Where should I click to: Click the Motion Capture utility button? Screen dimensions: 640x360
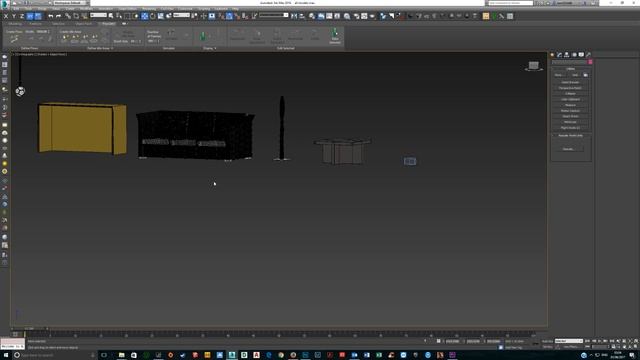click(x=570, y=111)
